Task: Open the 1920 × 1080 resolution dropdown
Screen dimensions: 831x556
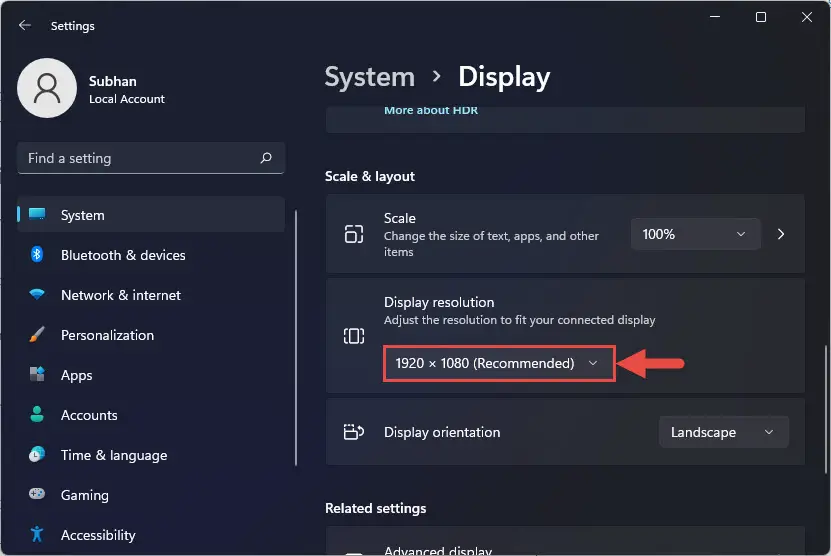Action: (x=499, y=363)
